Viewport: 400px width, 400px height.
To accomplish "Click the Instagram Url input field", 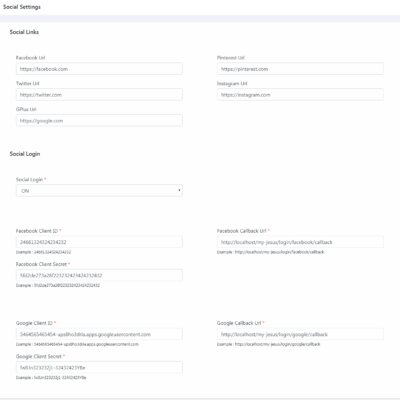I will point(300,95).
